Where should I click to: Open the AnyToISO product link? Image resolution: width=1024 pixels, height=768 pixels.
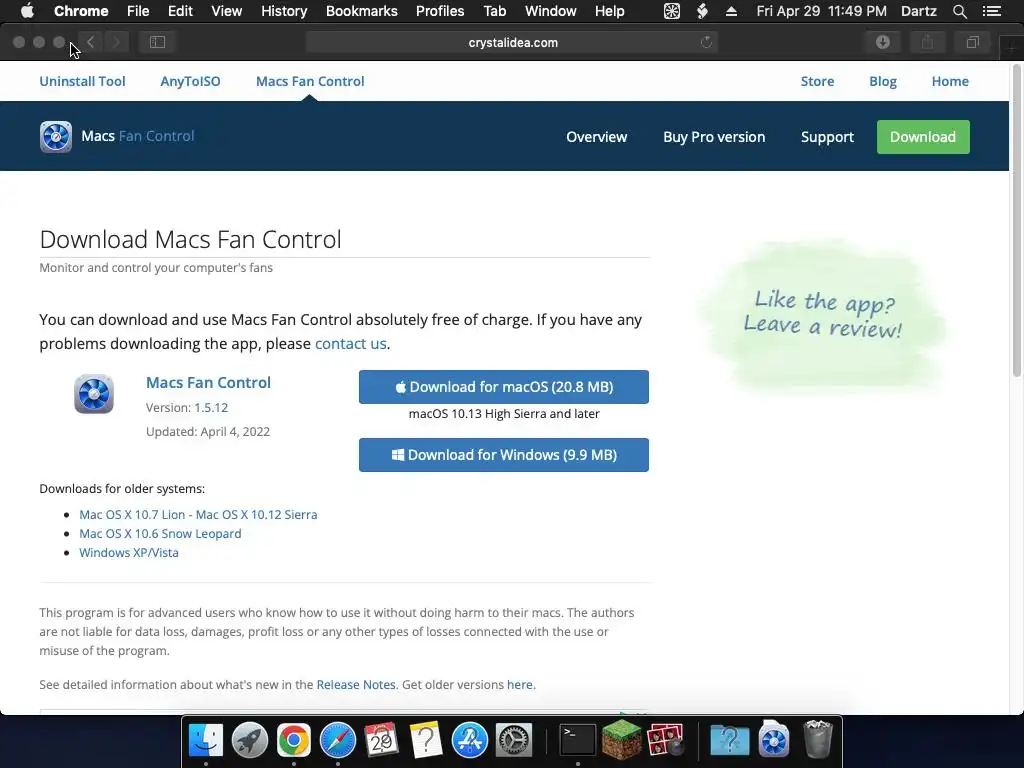[x=190, y=81]
